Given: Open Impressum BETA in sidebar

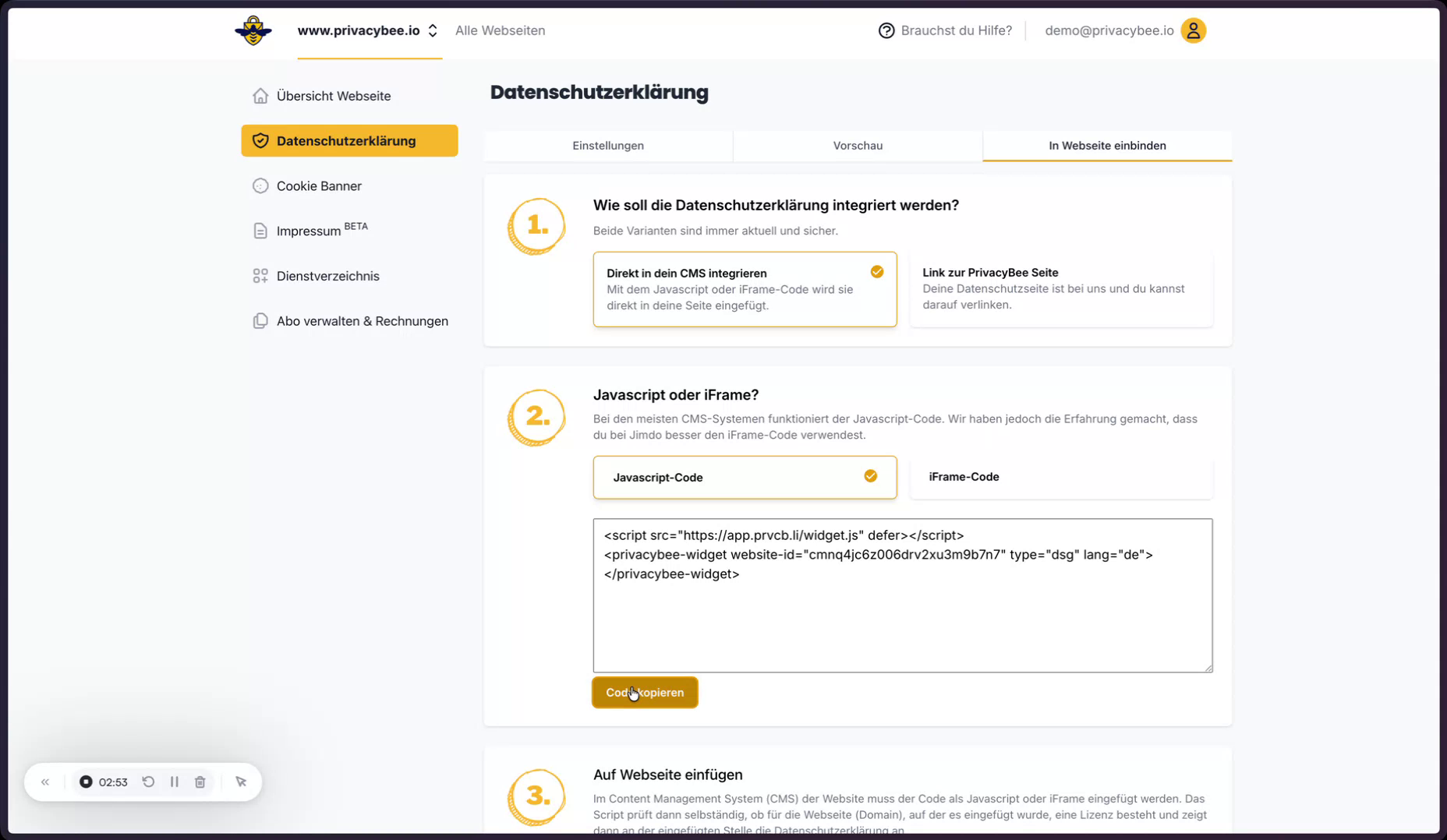Looking at the screenshot, I should coord(349,231).
